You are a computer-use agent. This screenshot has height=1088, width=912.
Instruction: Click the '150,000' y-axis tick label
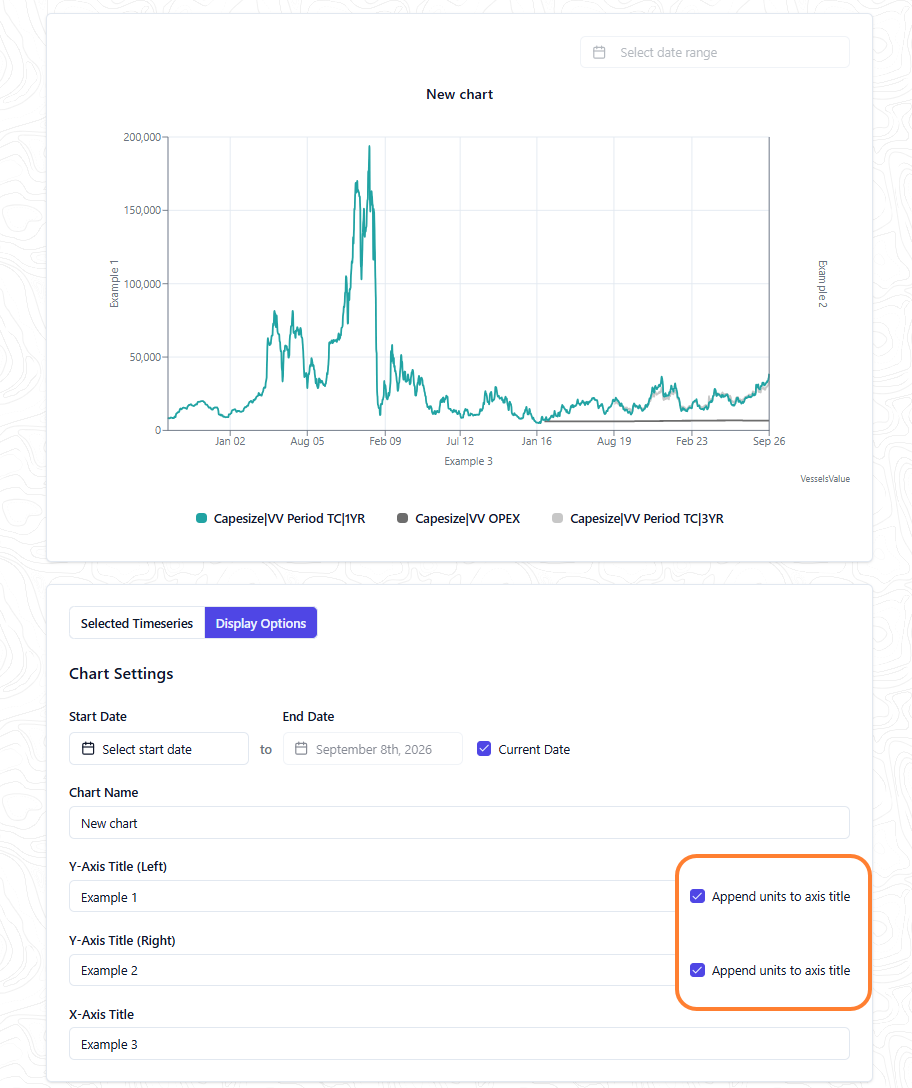point(142,210)
